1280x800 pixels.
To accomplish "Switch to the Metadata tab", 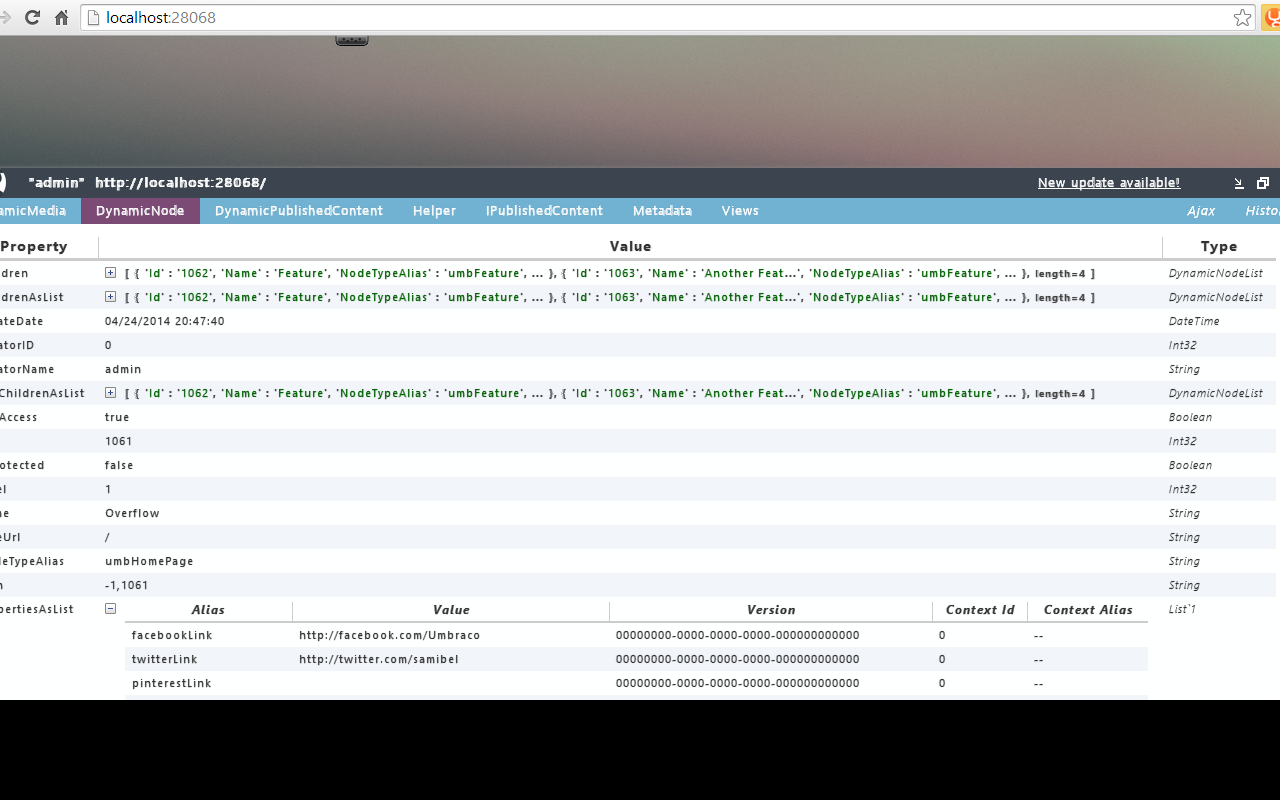I will pos(662,210).
